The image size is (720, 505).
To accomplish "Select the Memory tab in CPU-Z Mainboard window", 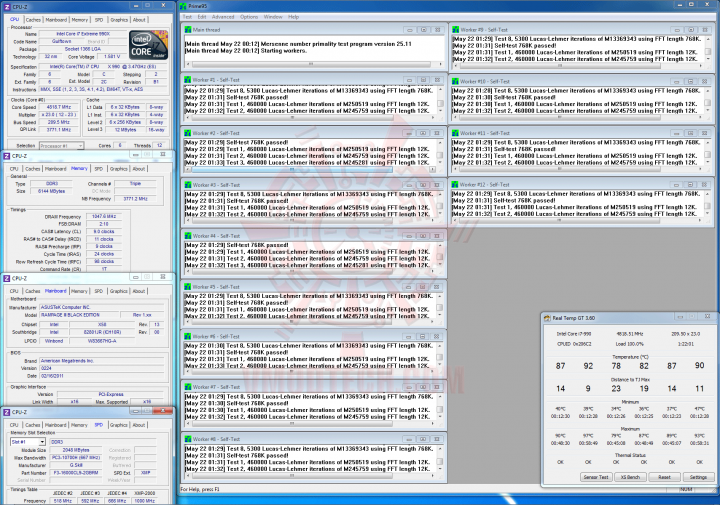I will (x=79, y=291).
